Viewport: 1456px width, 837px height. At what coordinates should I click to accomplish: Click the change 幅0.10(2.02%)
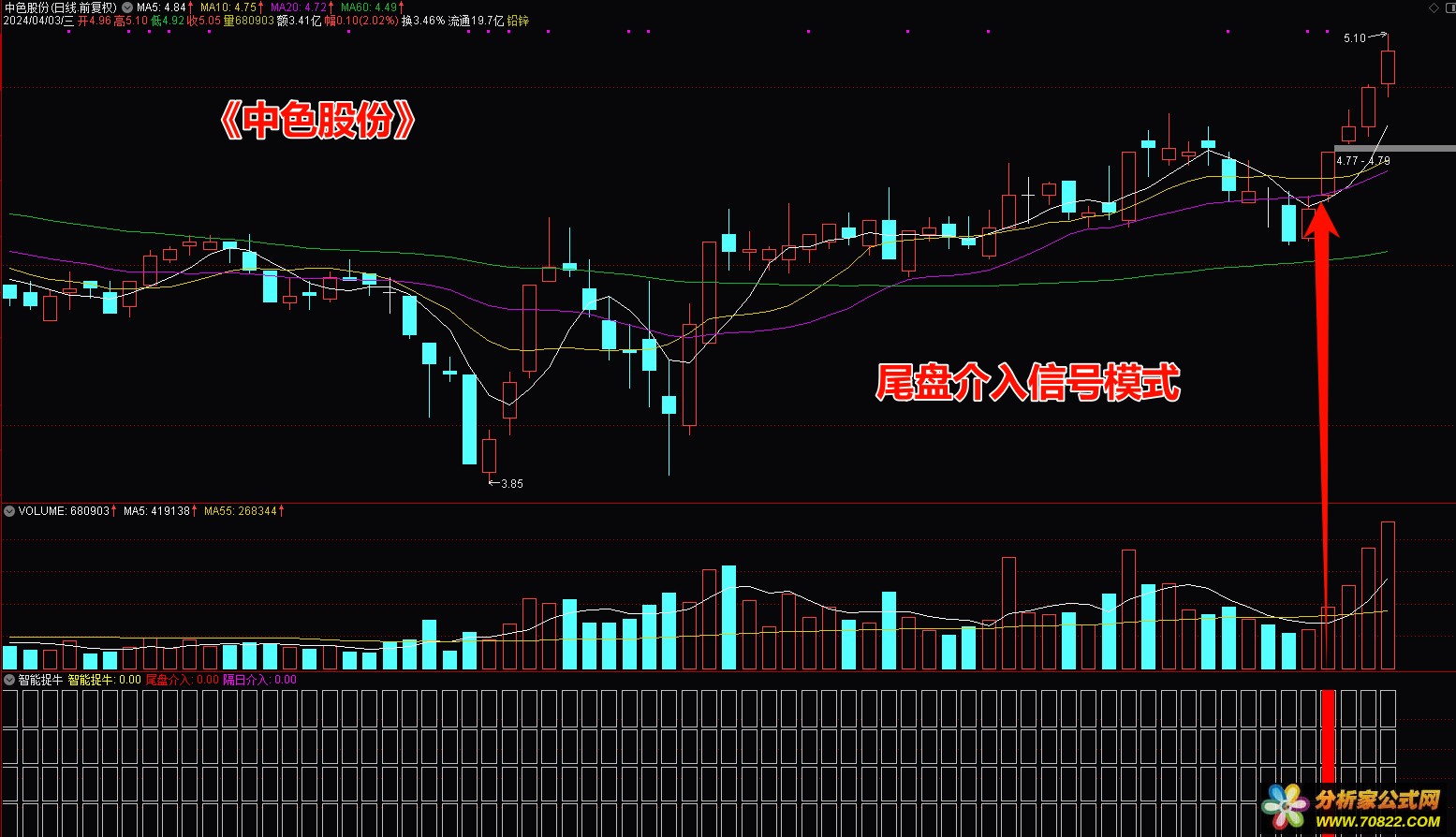coord(361,21)
